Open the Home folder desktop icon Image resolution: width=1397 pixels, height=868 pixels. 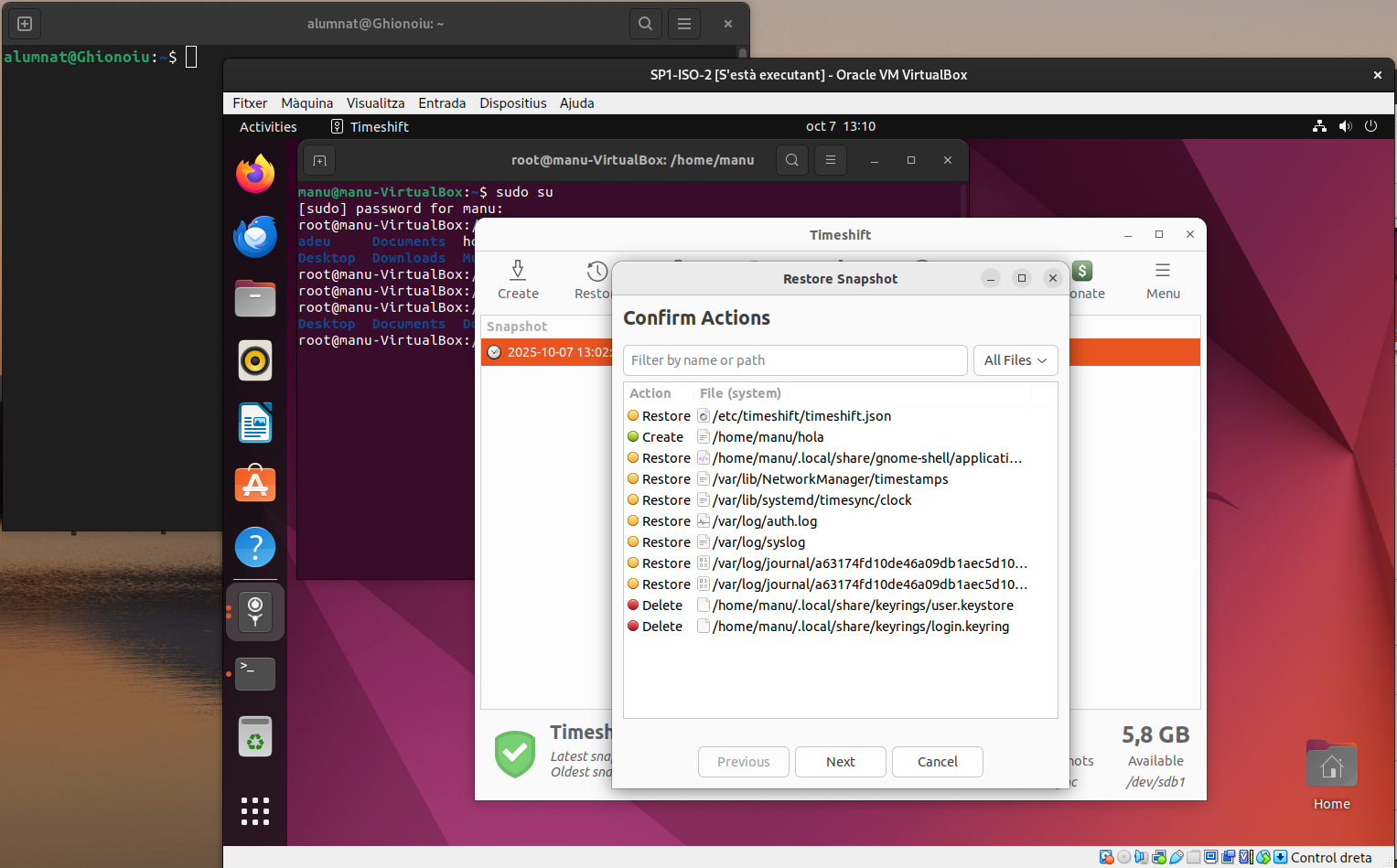[x=1331, y=766]
